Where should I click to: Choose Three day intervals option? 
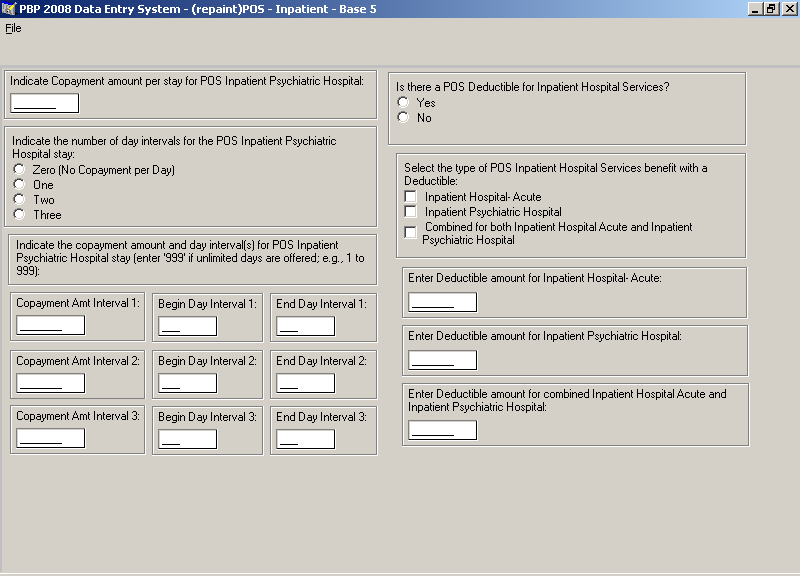[x=19, y=214]
